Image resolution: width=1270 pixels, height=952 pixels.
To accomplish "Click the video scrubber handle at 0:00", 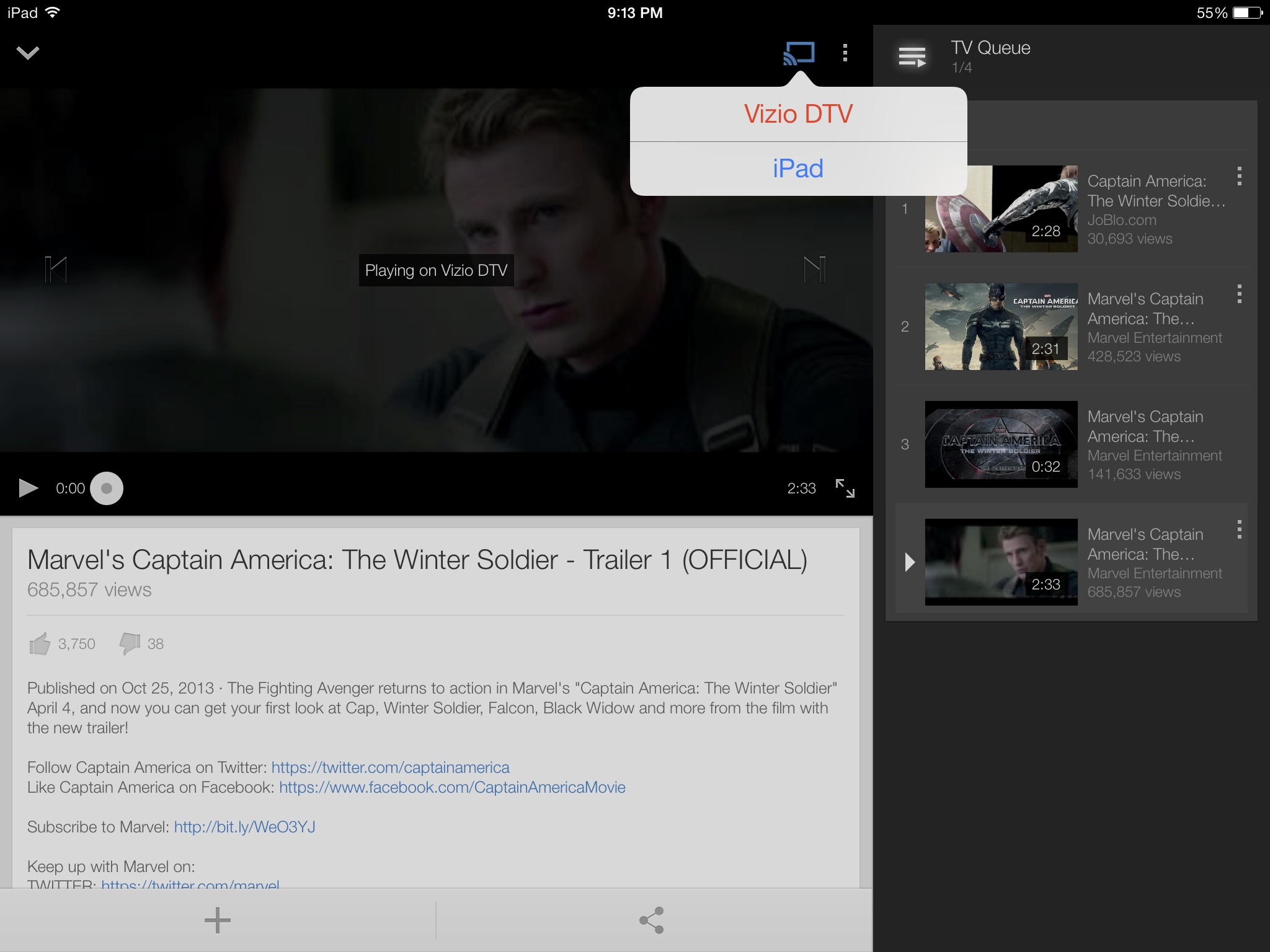I will [107, 488].
